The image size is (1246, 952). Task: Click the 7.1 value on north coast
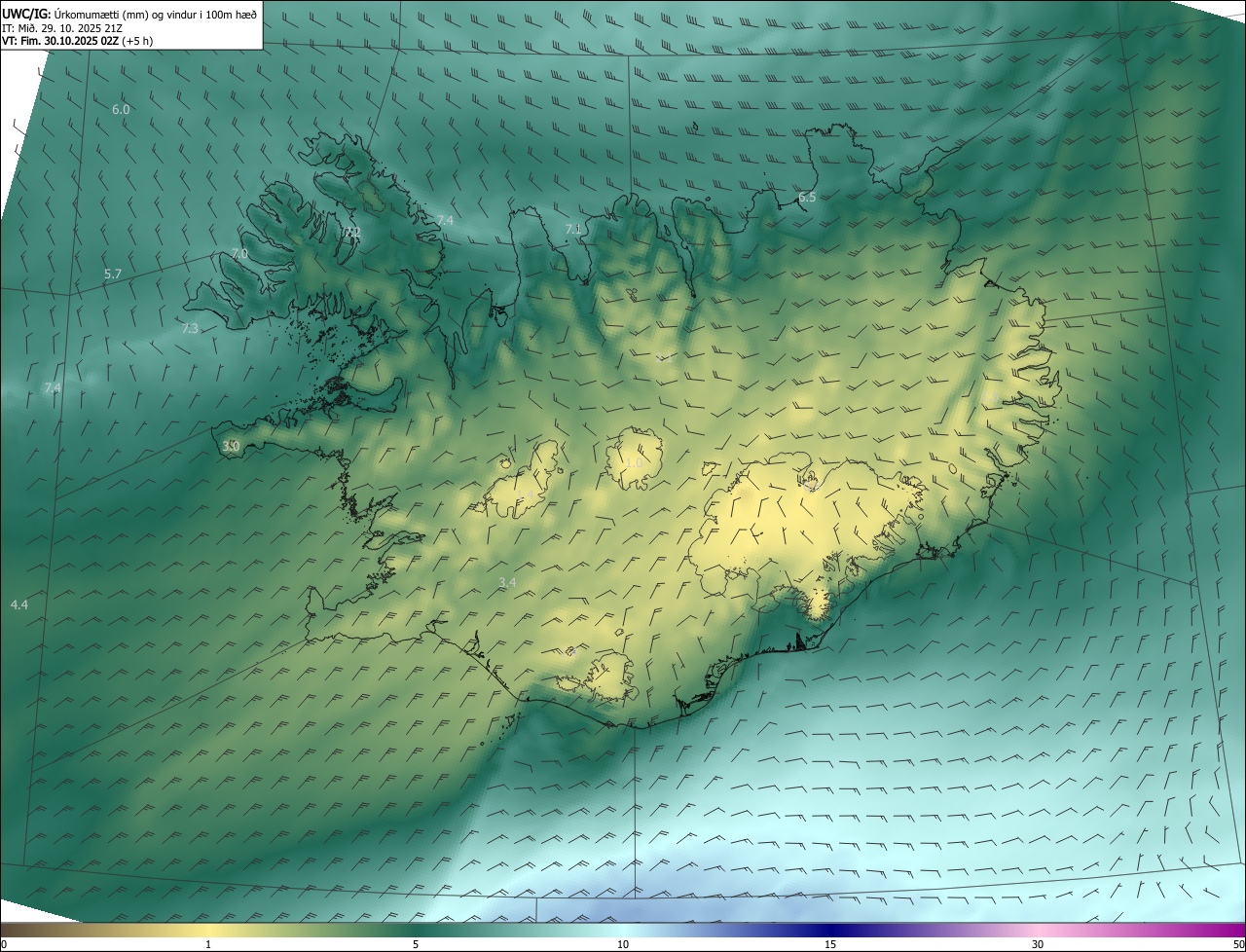click(x=573, y=230)
